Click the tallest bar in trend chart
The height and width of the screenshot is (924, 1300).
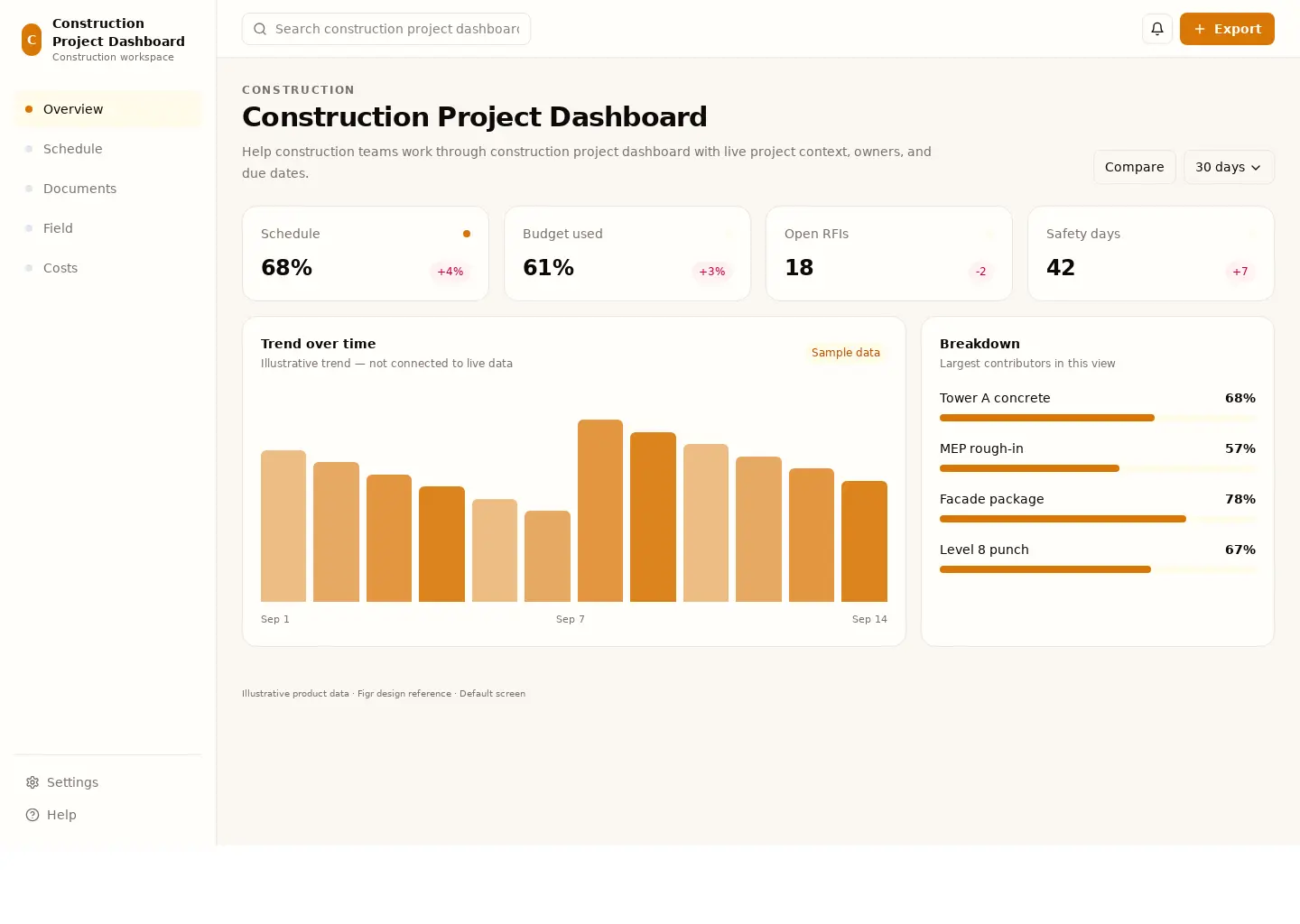pyautogui.click(x=600, y=511)
